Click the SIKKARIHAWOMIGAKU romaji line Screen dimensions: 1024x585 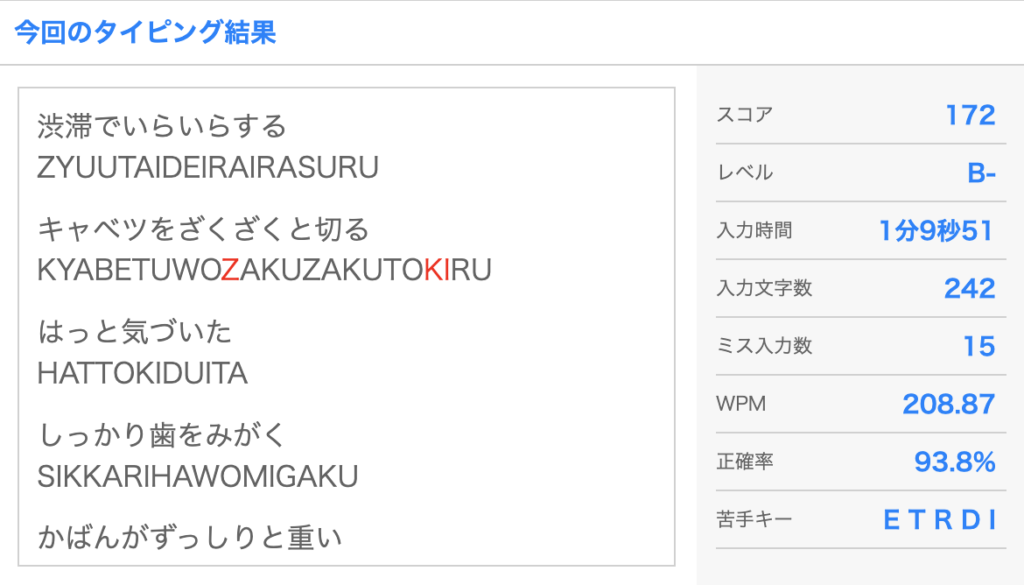pyautogui.click(x=198, y=476)
